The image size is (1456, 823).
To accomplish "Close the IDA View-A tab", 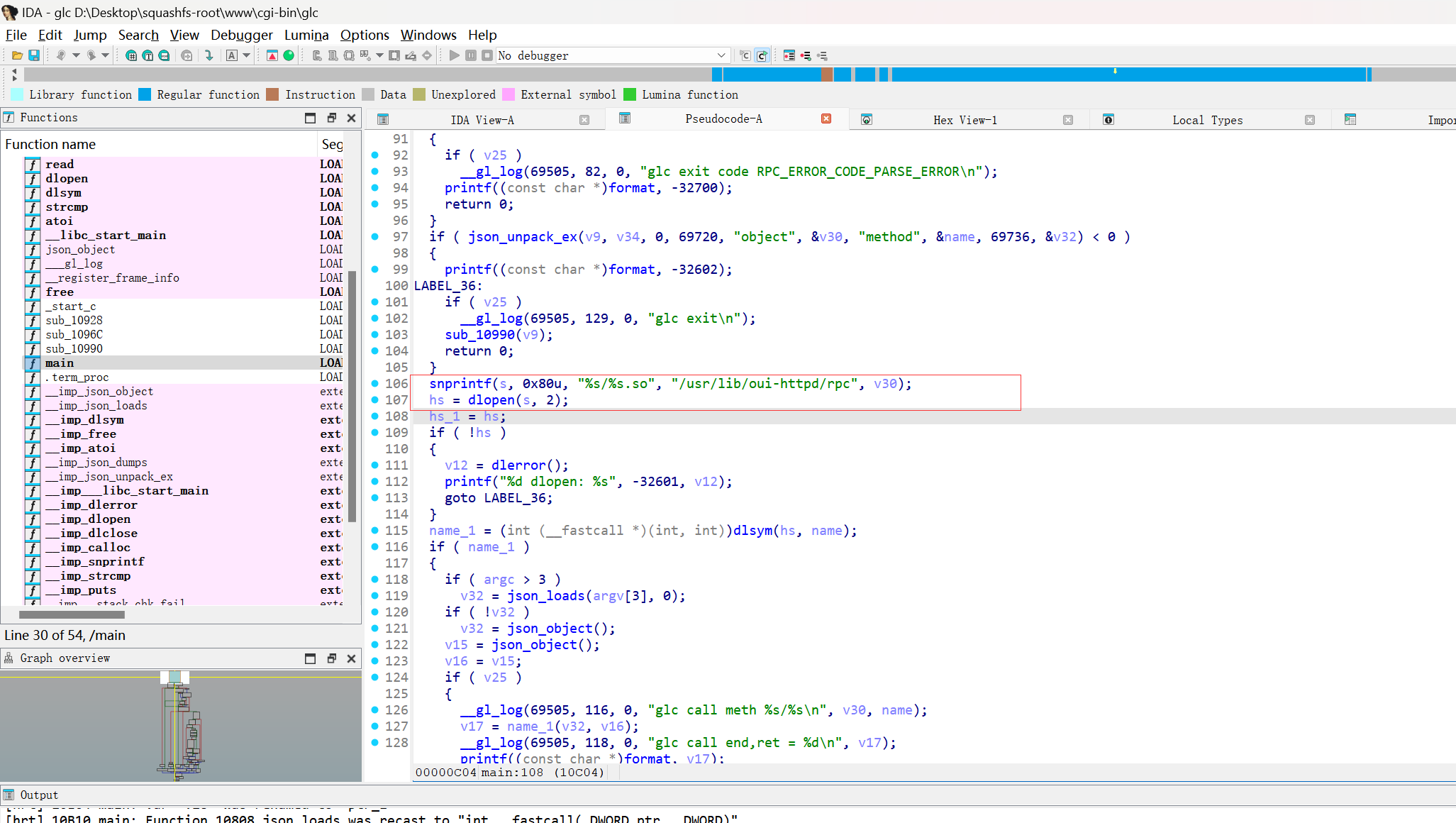I will pos(584,120).
